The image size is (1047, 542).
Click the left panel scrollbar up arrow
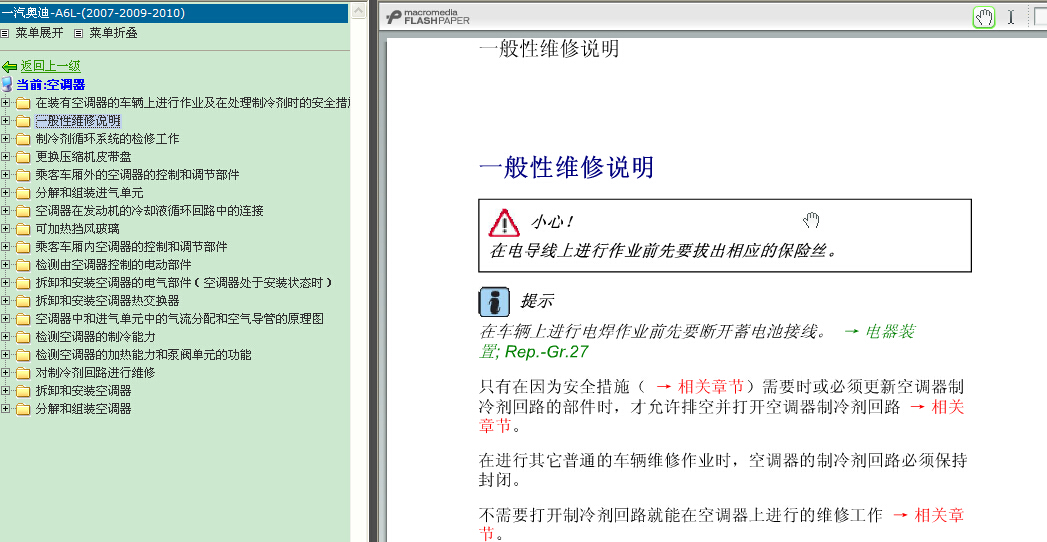click(359, 11)
